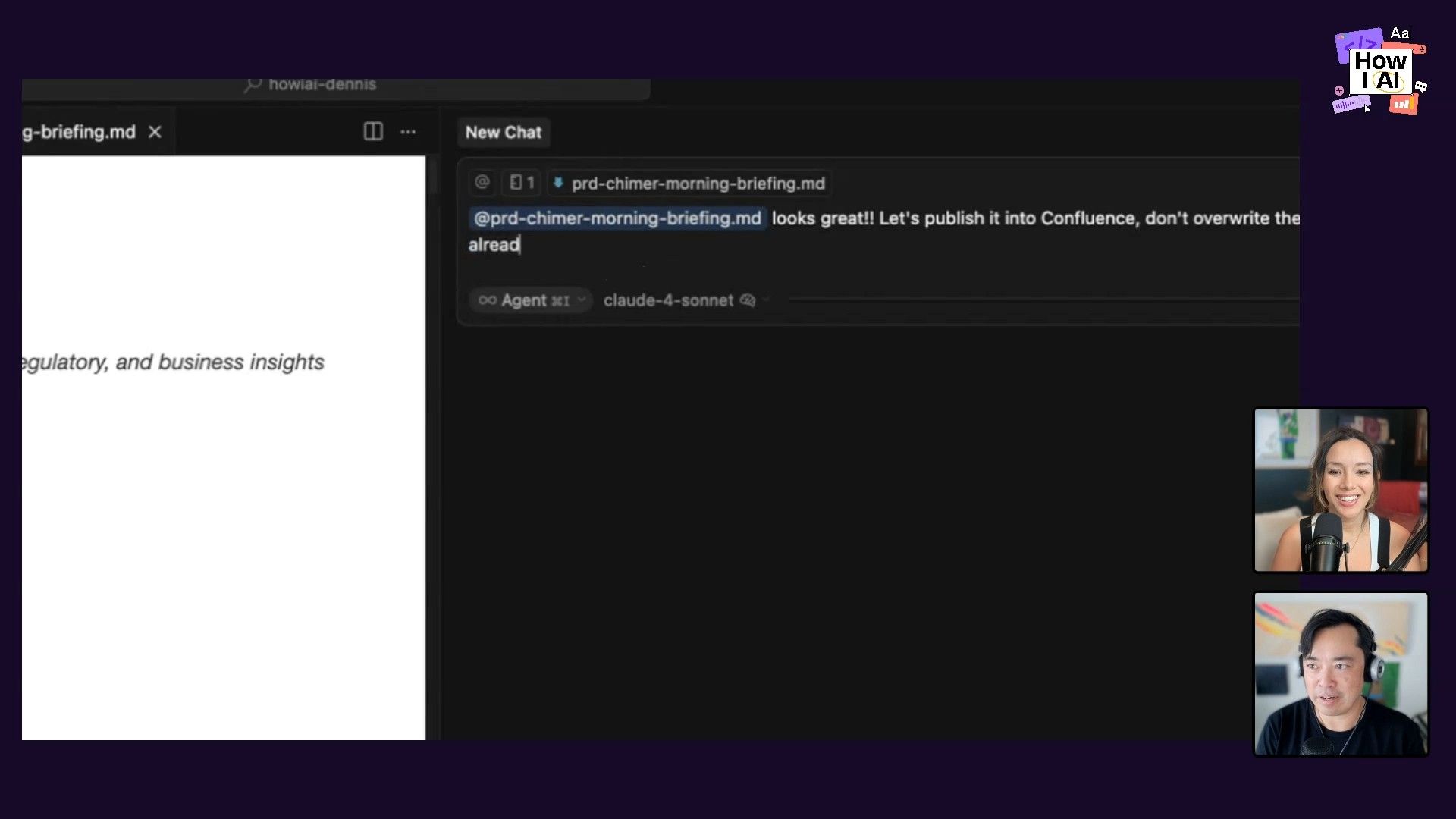The width and height of the screenshot is (1456, 819).
Task: Click the How I AI logo
Action: 1380,71
